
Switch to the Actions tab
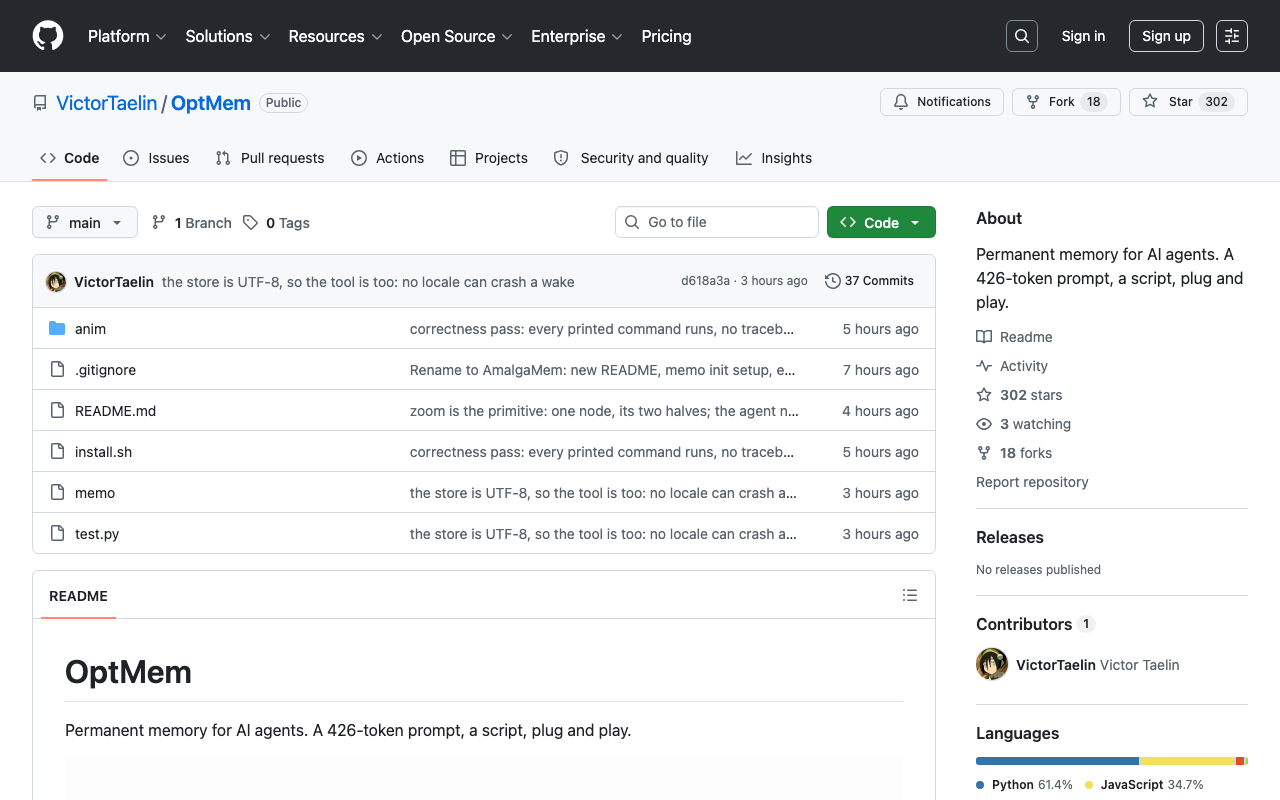coord(388,158)
